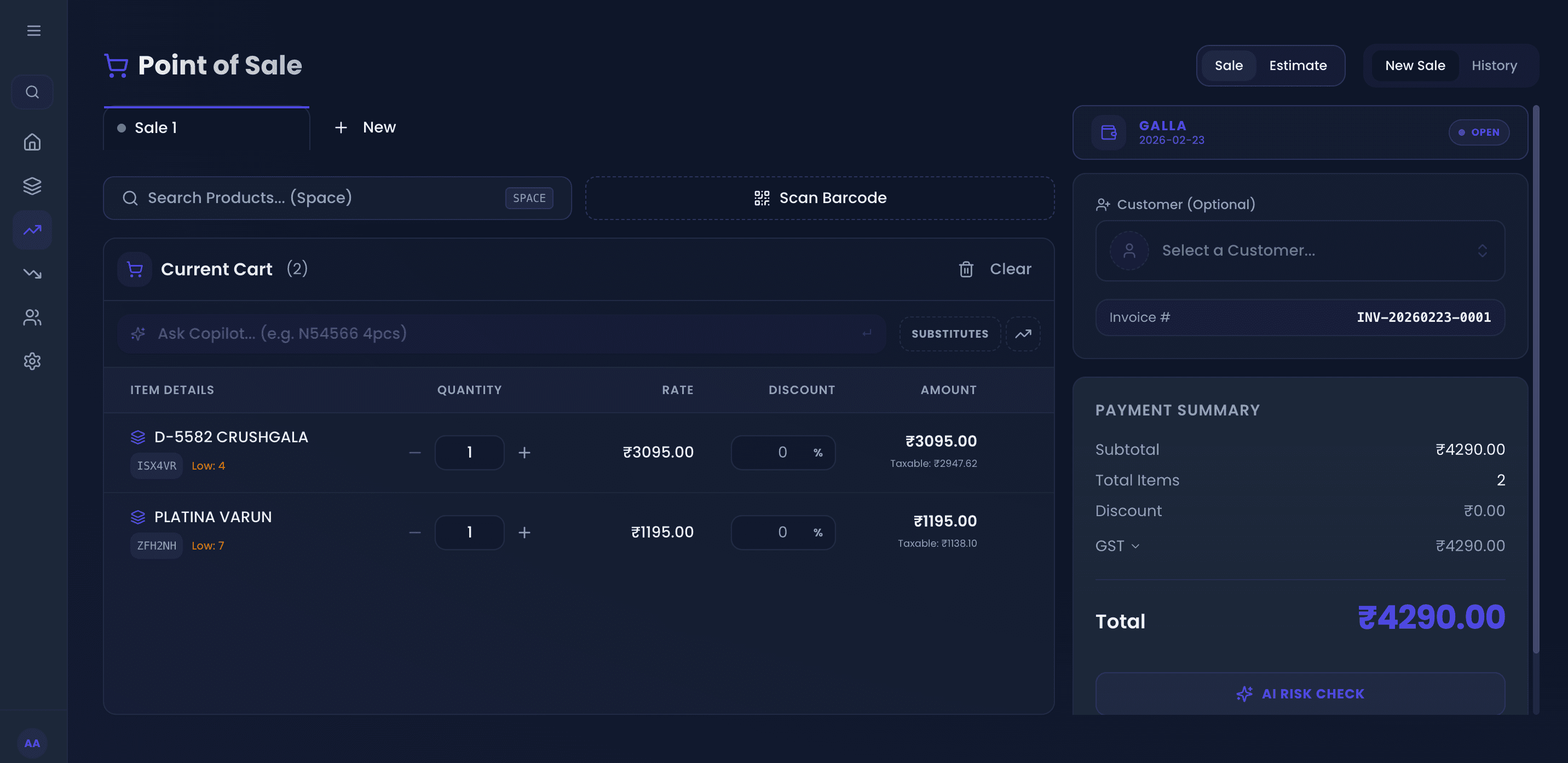Viewport: 1568px width, 763px height.
Task: Select the Sale mode toggle
Action: 1229,65
